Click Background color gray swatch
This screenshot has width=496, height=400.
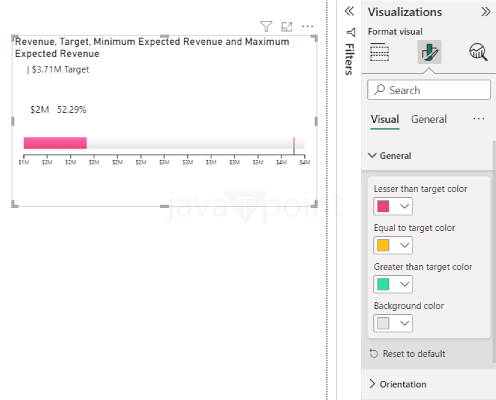click(383, 323)
